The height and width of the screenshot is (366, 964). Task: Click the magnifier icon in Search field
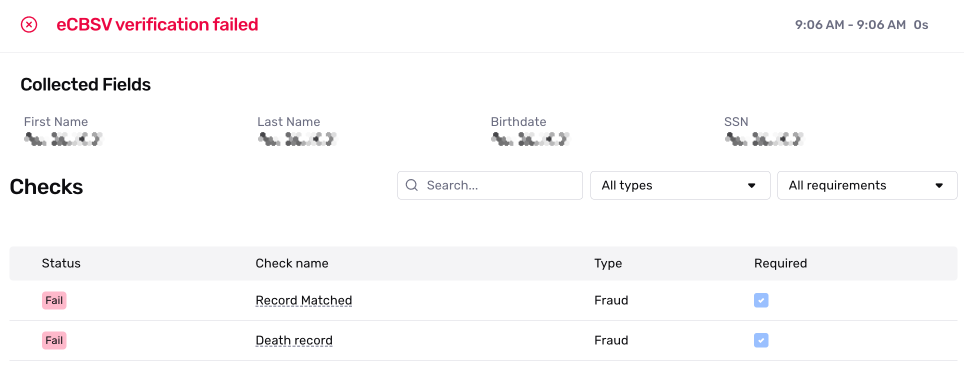coord(413,185)
